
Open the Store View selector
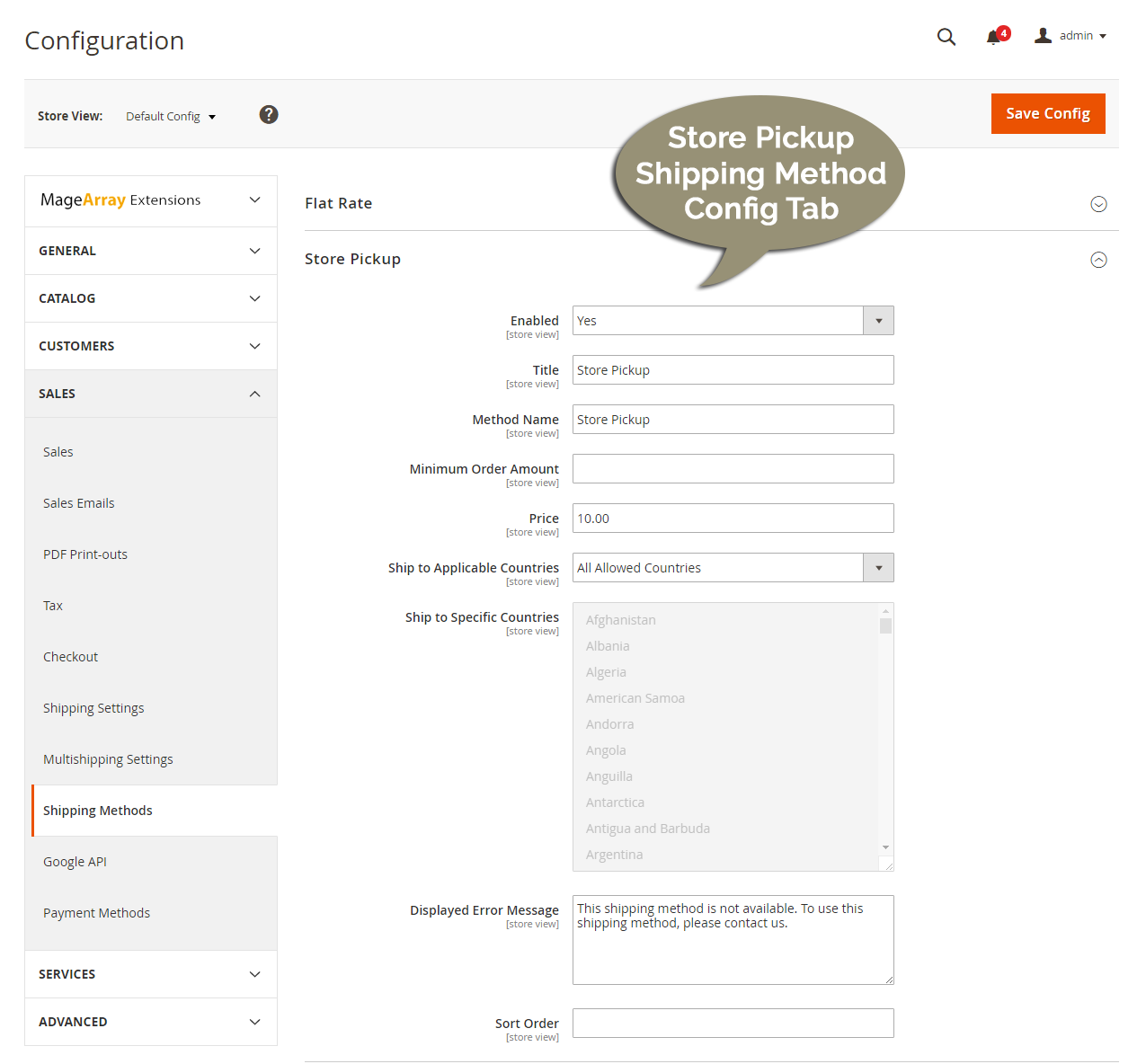coord(171,116)
